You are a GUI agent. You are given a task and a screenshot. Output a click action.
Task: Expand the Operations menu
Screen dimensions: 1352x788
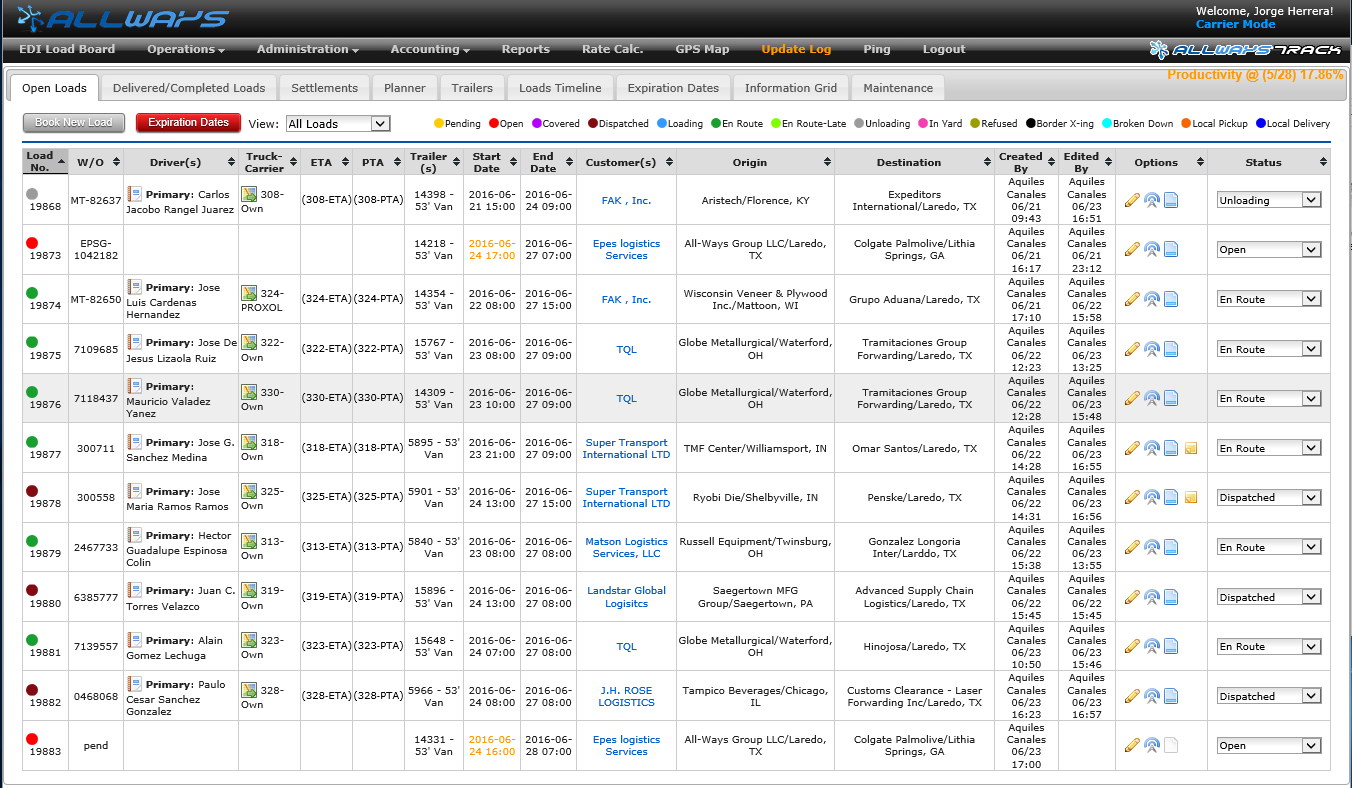tap(186, 49)
